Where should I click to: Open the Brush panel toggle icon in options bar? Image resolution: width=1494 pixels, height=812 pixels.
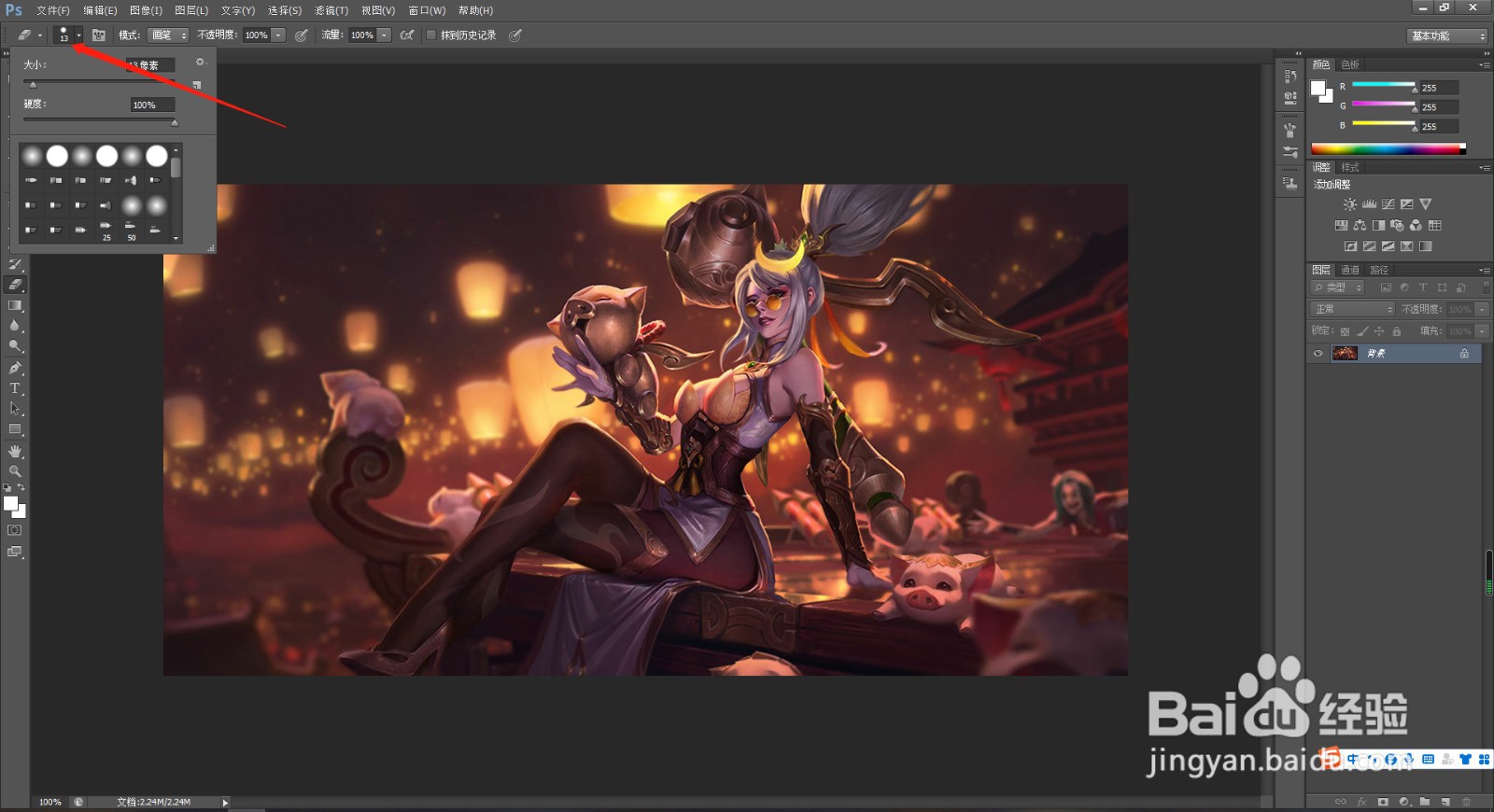[99, 35]
